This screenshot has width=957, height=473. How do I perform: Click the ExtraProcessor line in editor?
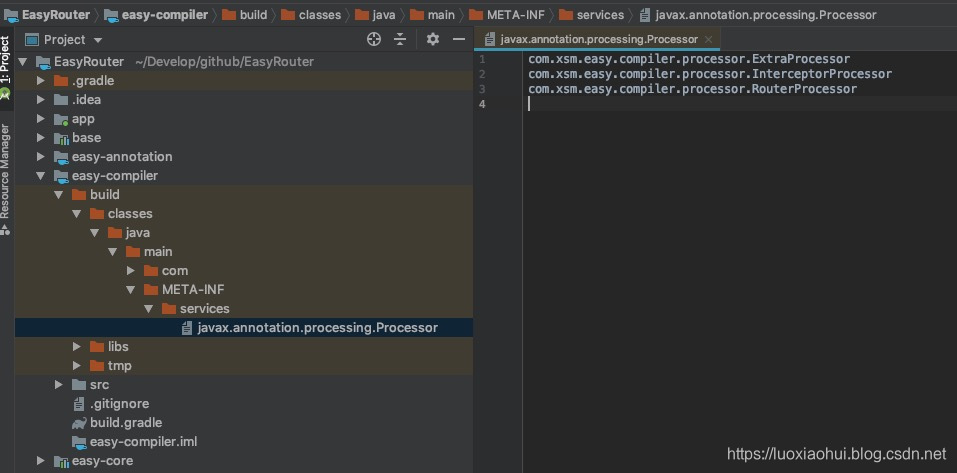(x=689, y=59)
